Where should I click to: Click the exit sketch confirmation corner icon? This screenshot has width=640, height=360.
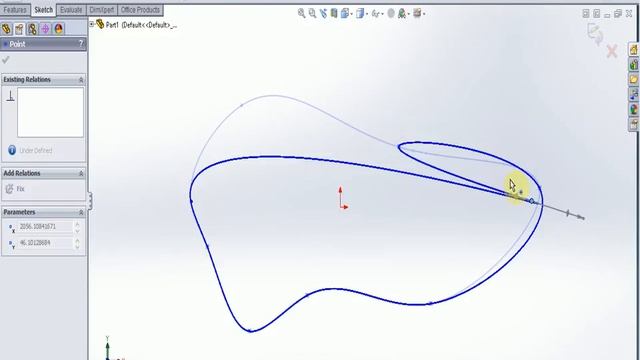tap(595, 33)
